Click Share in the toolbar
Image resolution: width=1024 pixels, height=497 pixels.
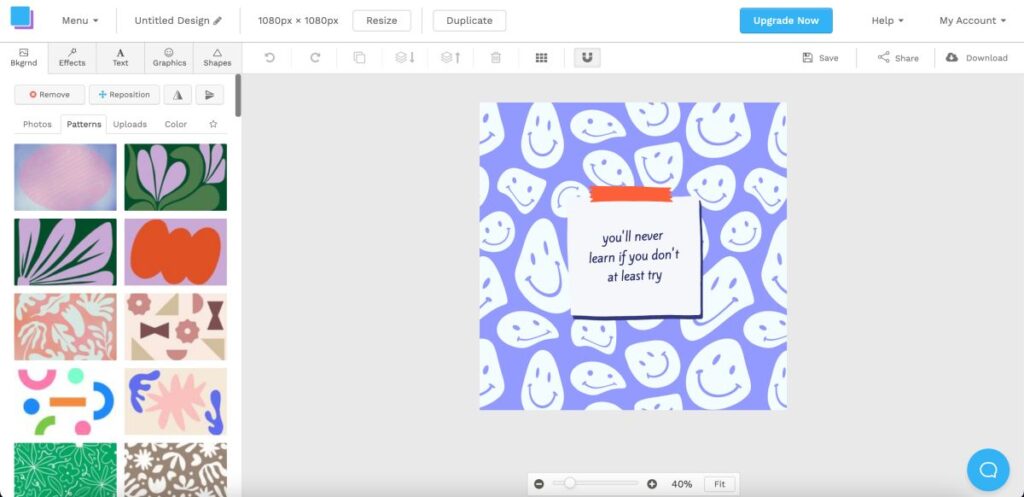(898, 57)
